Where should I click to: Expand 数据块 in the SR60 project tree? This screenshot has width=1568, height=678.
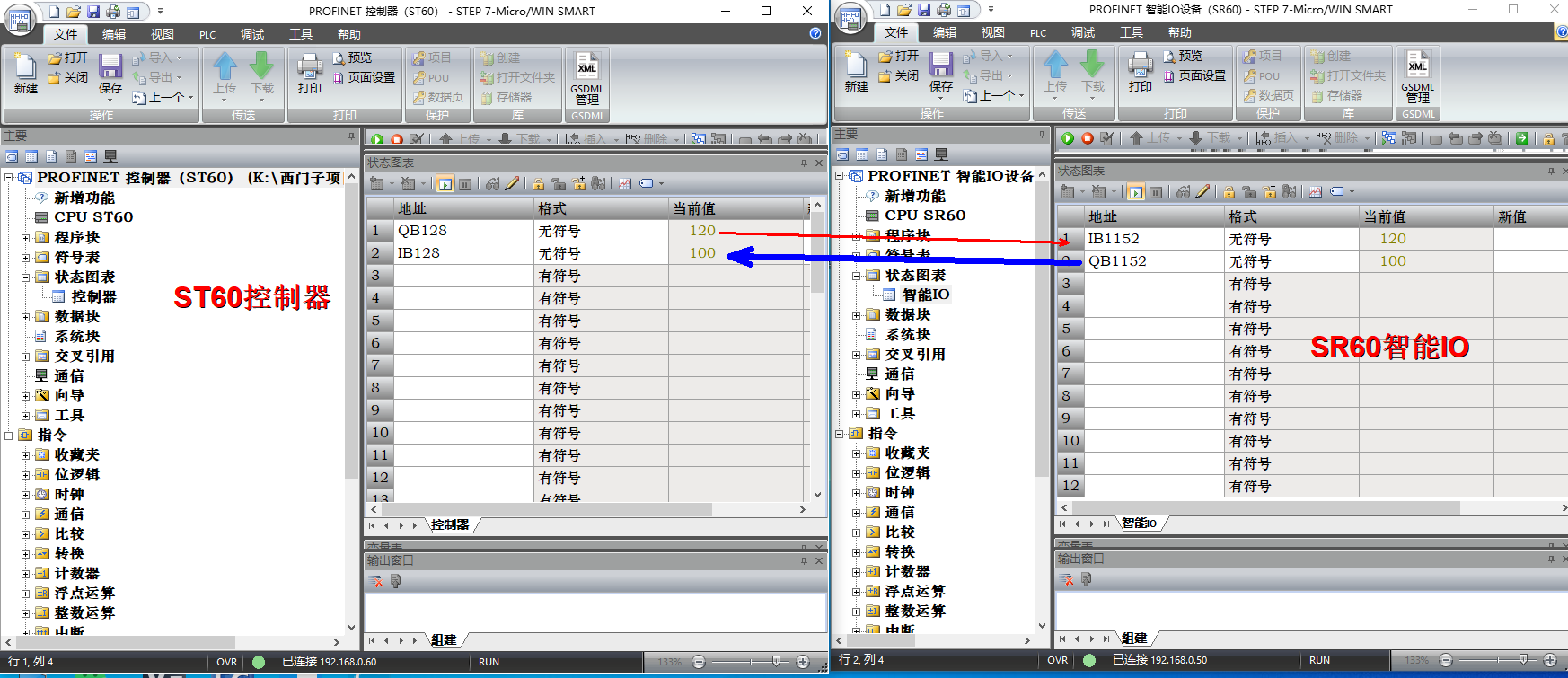point(857,315)
